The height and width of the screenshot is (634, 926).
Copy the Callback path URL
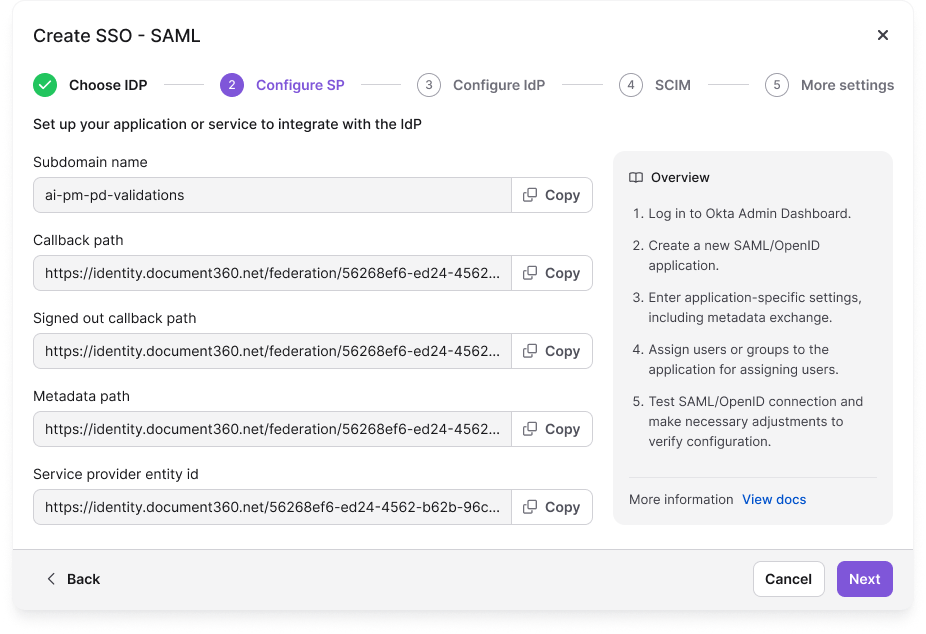coord(552,273)
